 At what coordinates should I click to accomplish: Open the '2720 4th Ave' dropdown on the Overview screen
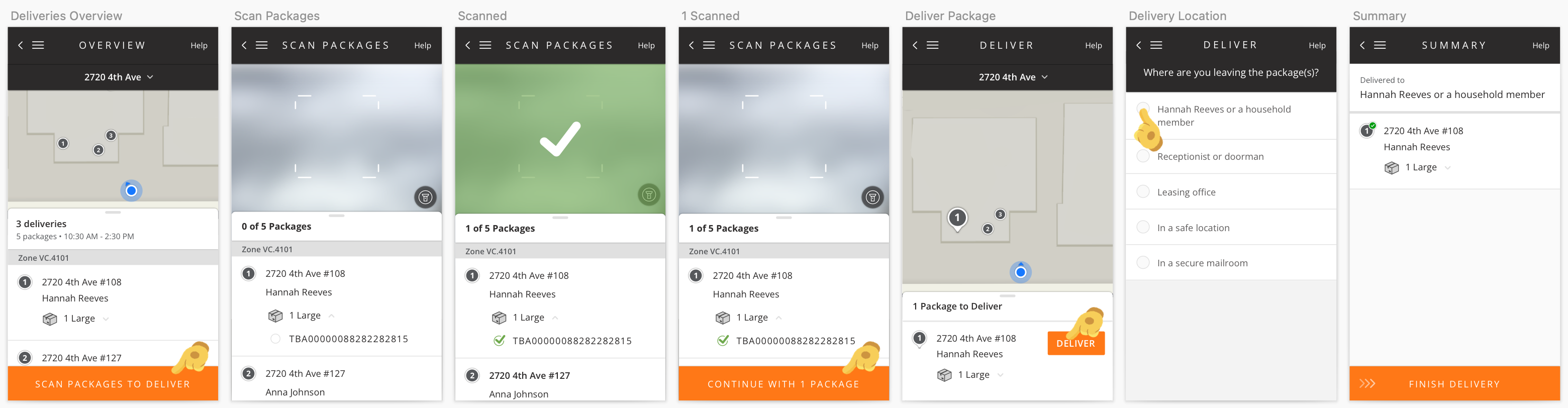point(119,77)
